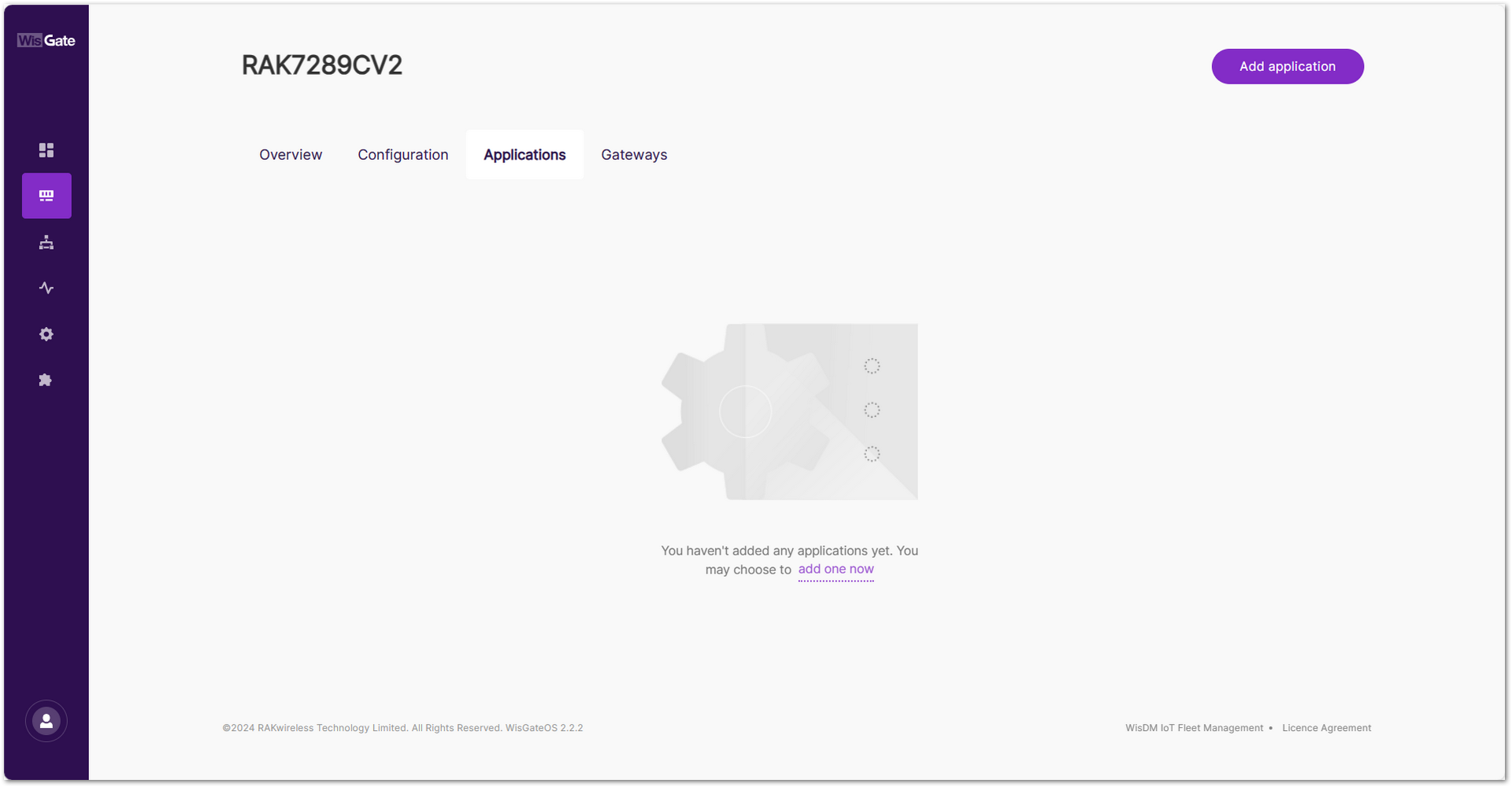Open settings via the gear icon
1512x787 pixels.
tap(46, 334)
